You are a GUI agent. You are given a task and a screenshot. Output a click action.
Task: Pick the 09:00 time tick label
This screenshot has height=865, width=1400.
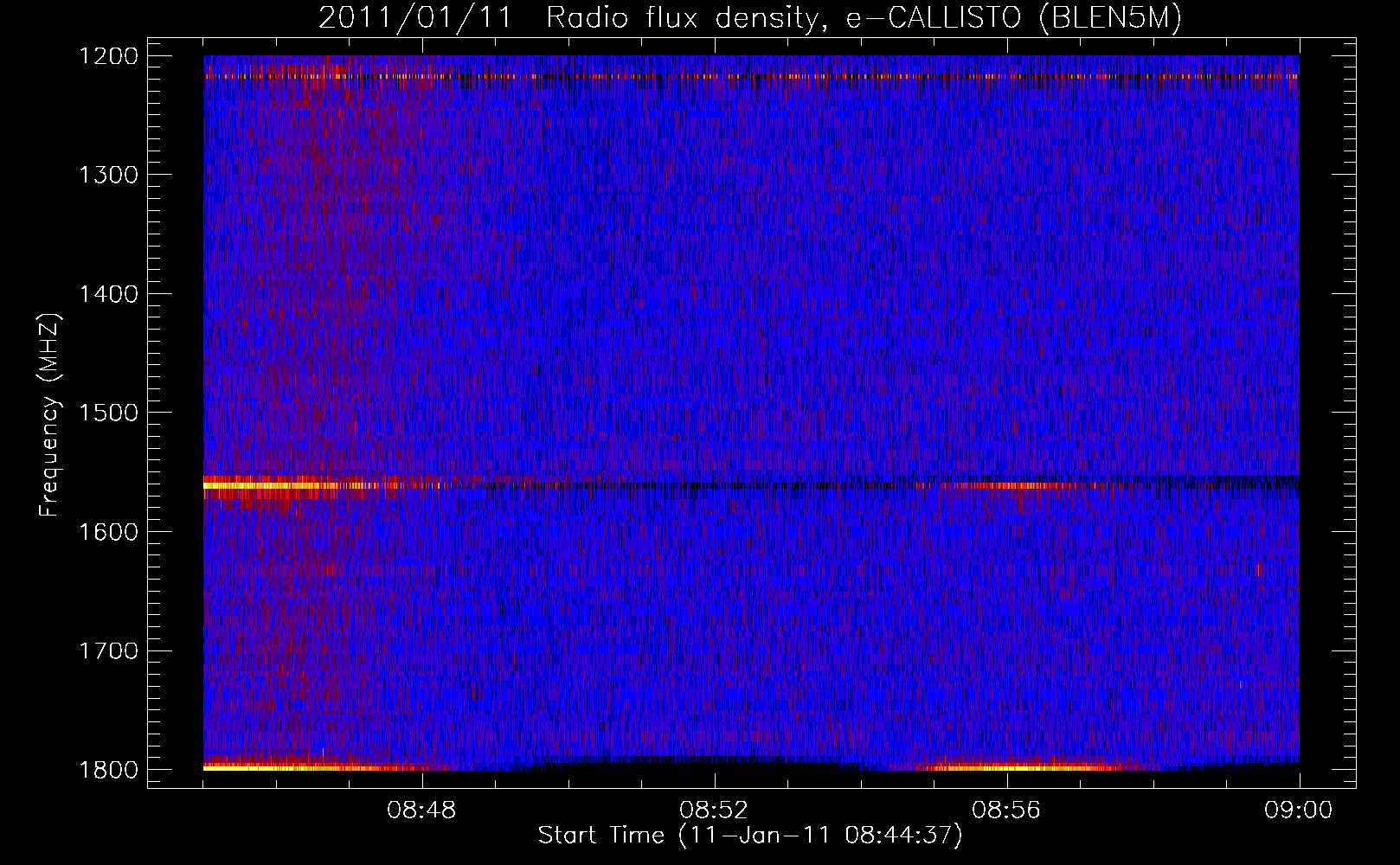[1299, 811]
